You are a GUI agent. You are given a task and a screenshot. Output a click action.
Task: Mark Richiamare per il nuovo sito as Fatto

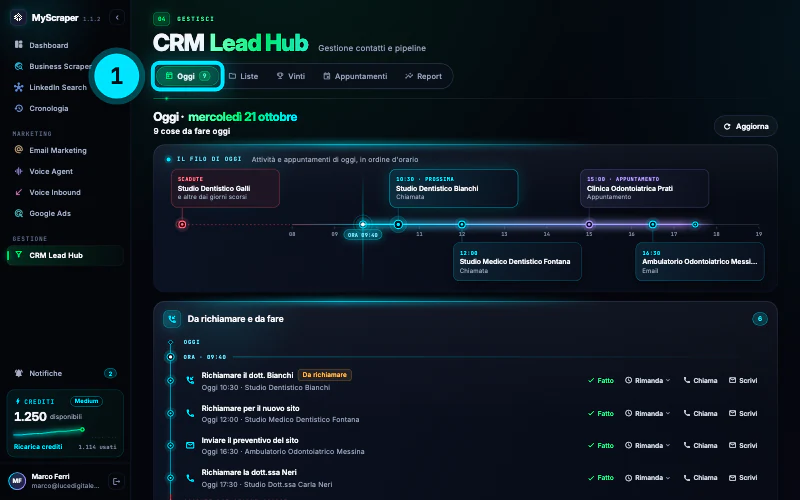tap(601, 413)
